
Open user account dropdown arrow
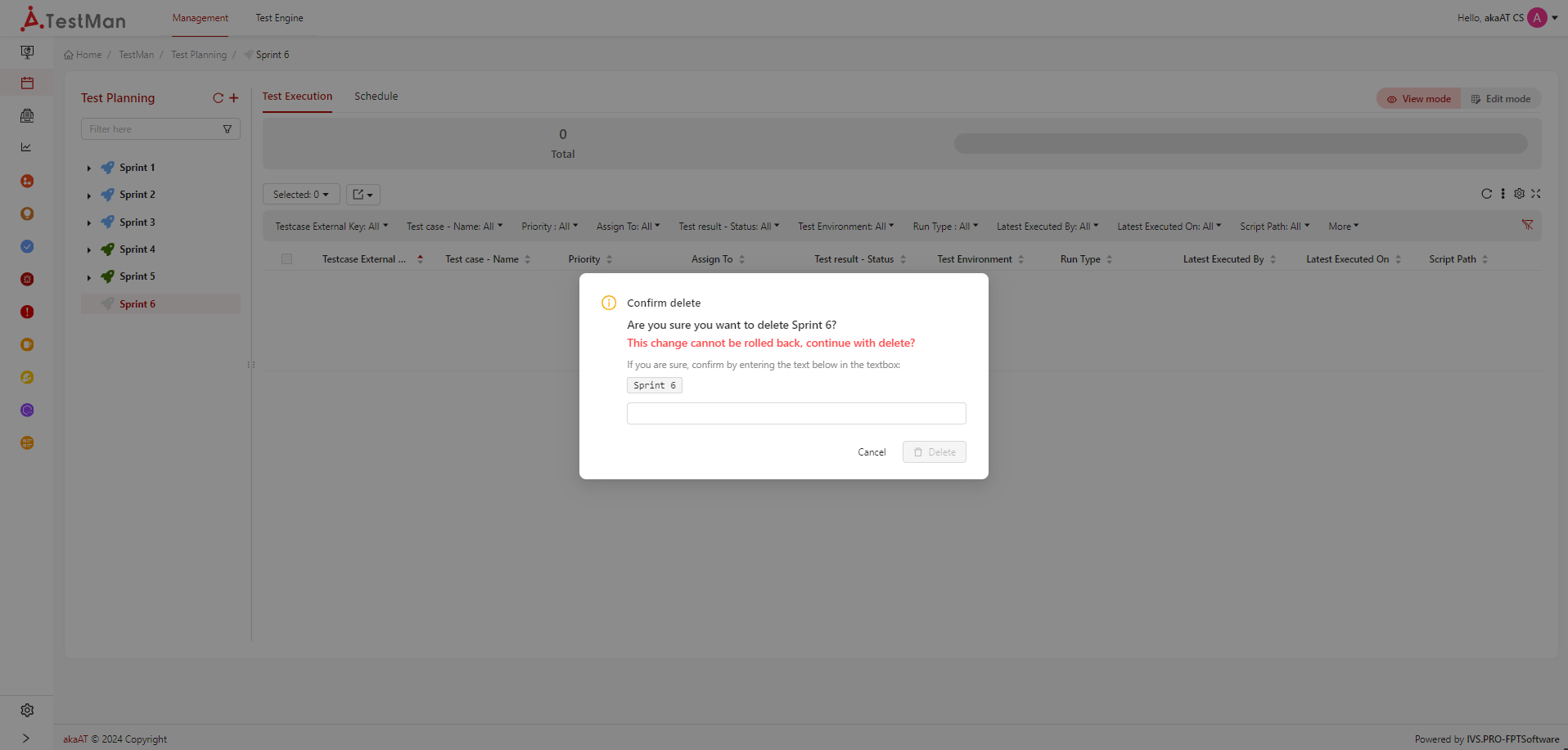[1555, 17]
